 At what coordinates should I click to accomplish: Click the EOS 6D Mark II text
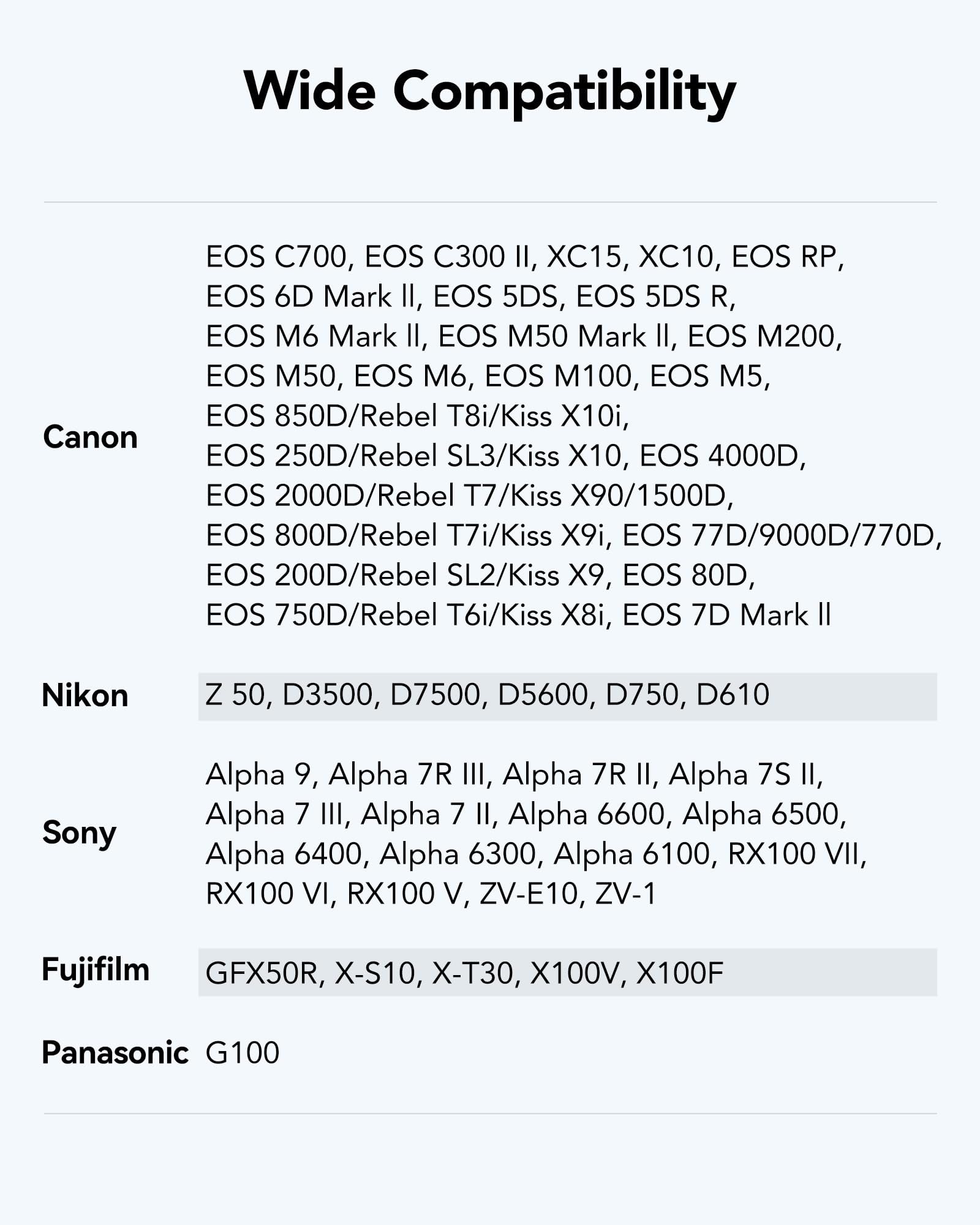pyautogui.click(x=311, y=296)
